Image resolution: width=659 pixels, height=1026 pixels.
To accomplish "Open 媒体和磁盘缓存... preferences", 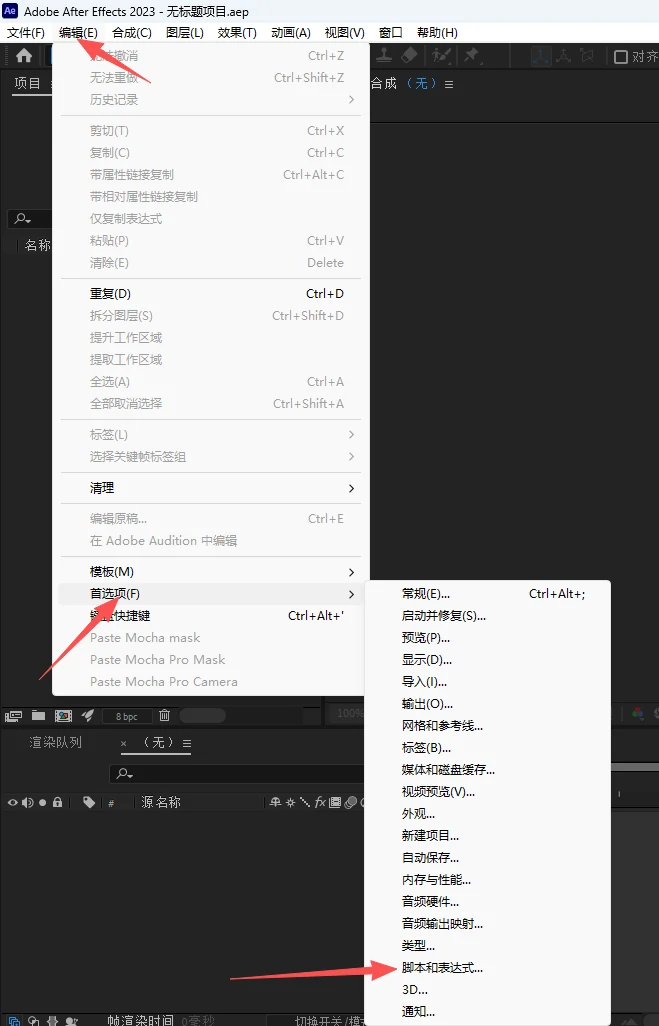I will point(488,770).
